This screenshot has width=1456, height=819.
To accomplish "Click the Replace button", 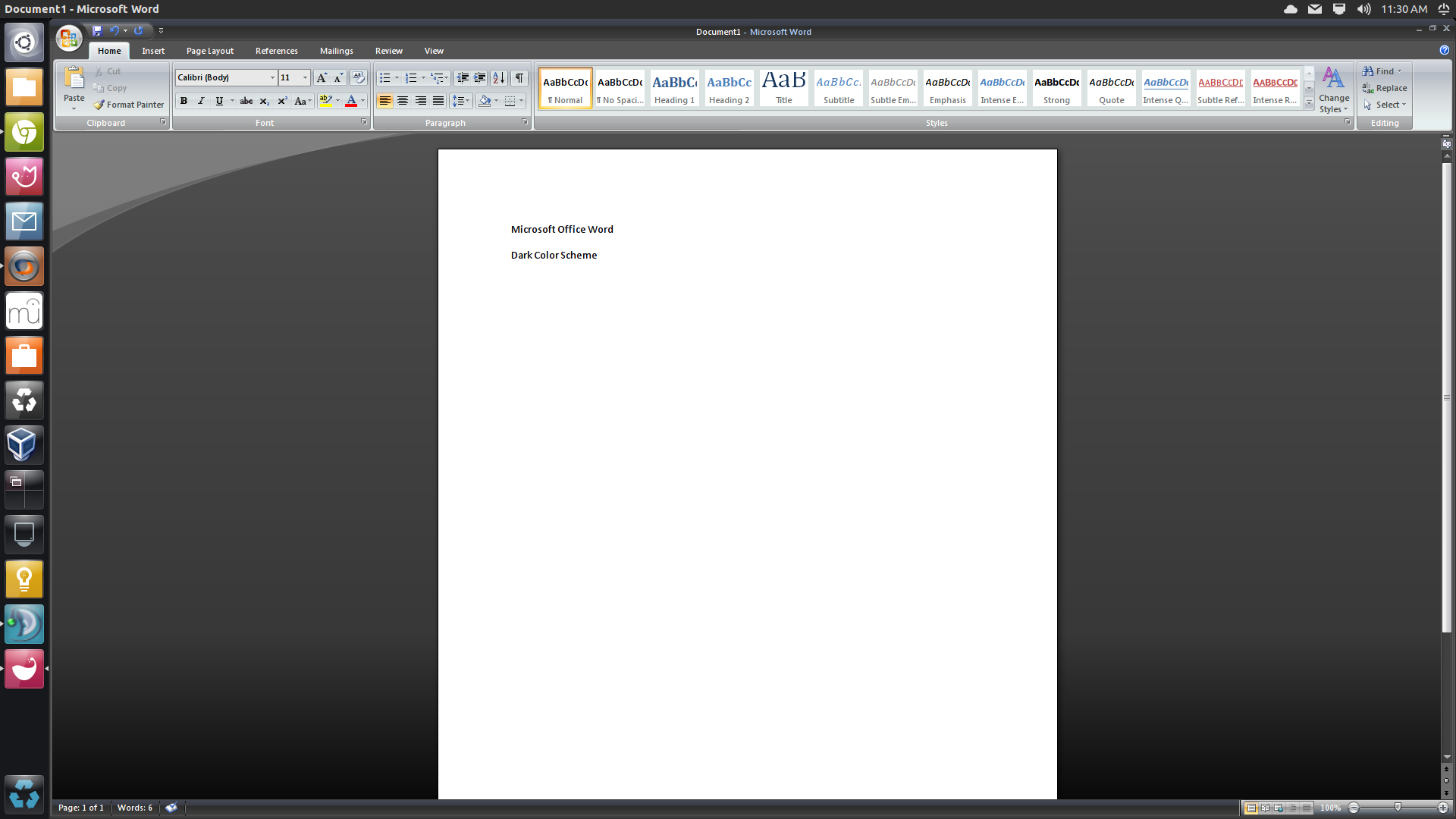I will click(x=1385, y=88).
